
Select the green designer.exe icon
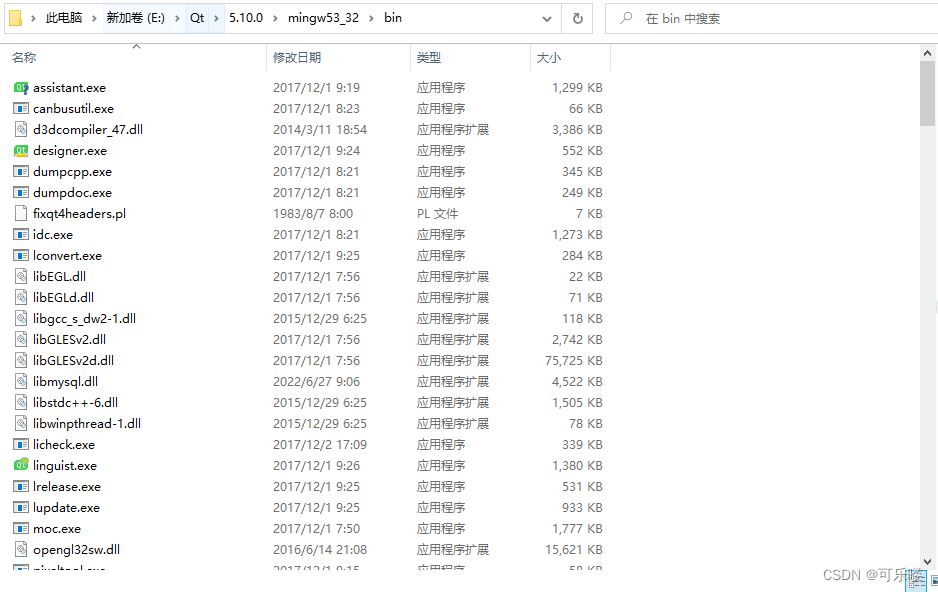21,151
